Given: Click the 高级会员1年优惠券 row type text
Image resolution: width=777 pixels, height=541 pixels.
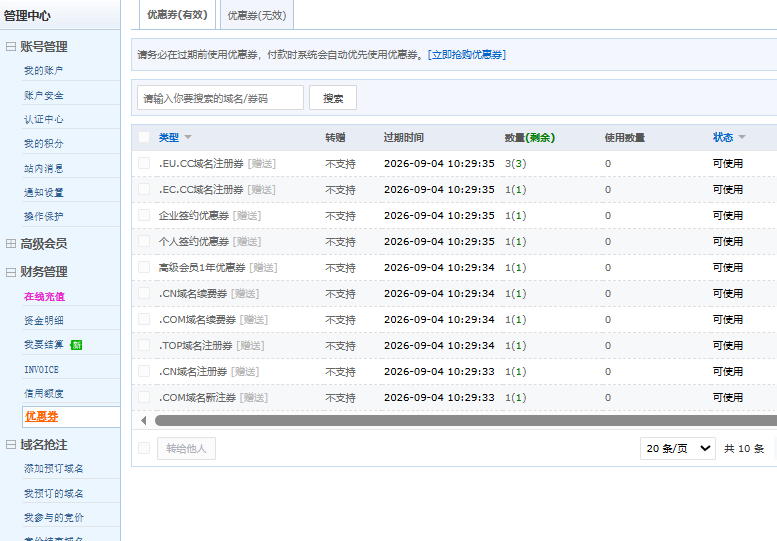Looking at the screenshot, I should click(x=202, y=268).
